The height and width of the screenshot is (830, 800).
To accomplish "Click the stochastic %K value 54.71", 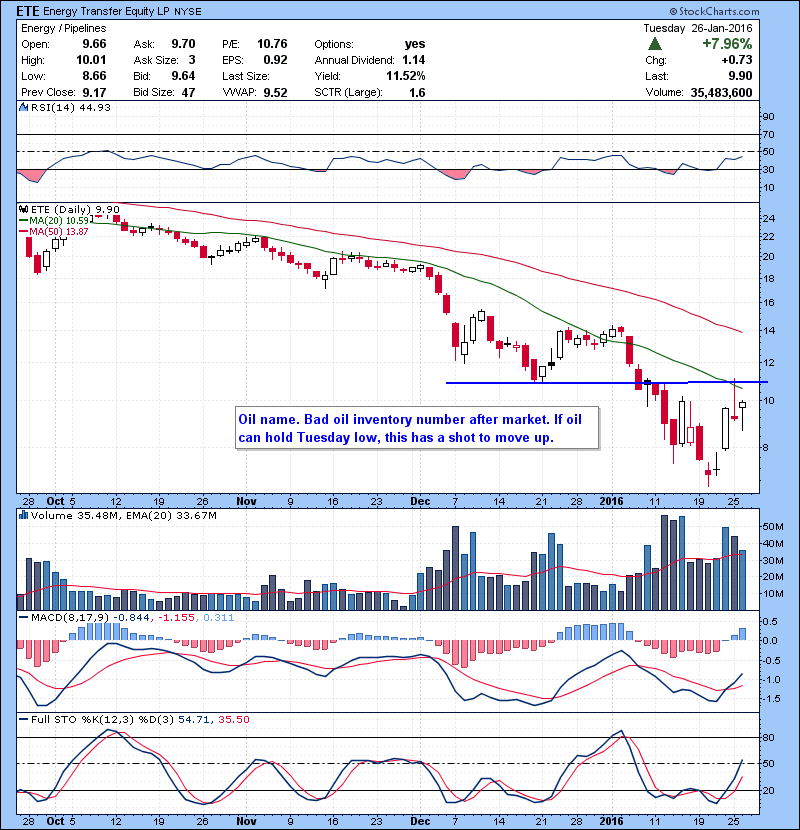I will click(x=194, y=719).
